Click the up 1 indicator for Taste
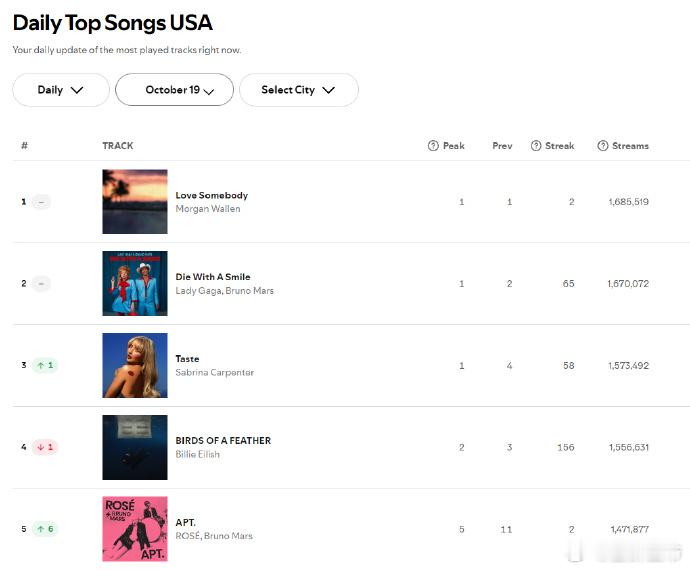The image size is (690, 570). (45, 365)
